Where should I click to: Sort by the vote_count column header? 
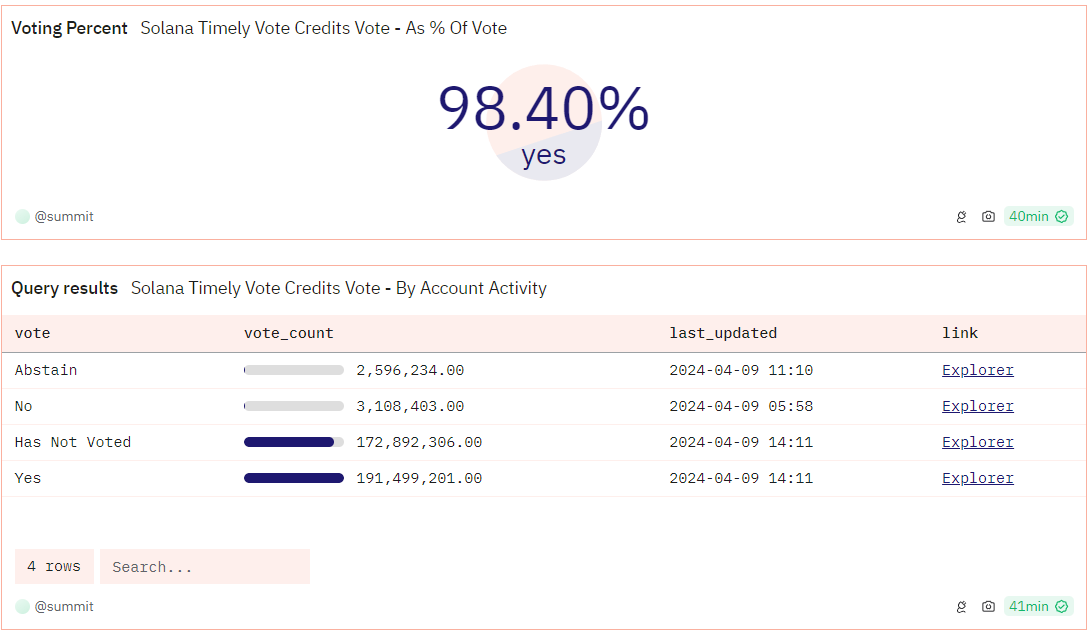pos(289,334)
